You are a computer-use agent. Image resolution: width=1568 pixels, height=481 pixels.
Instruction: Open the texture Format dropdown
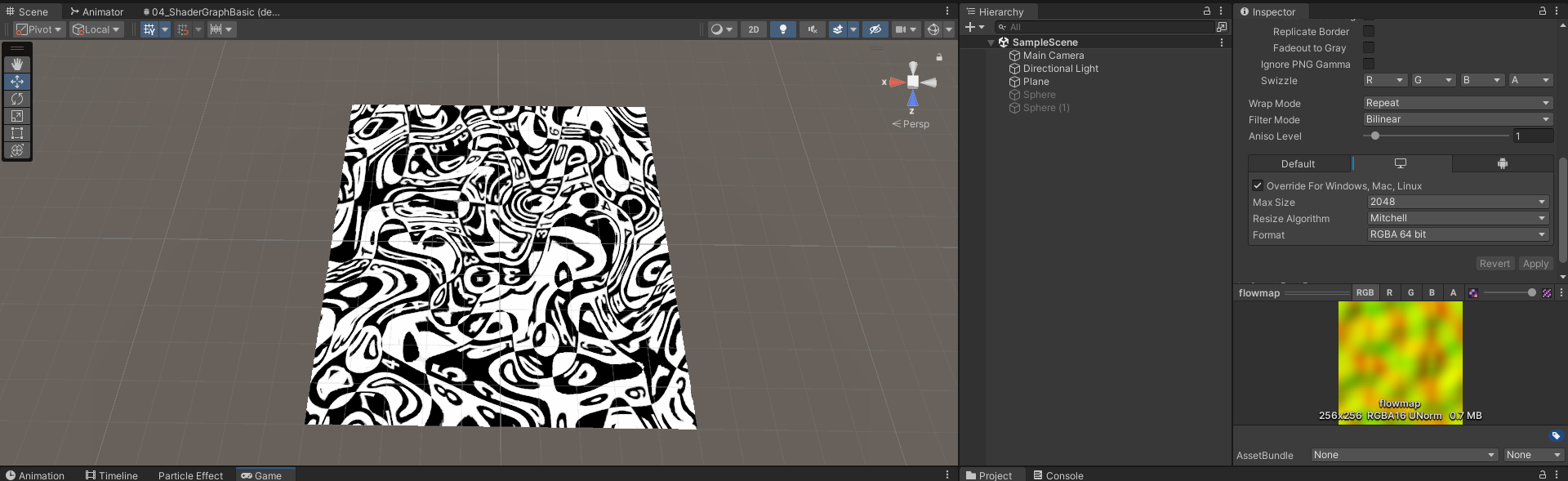click(1458, 234)
